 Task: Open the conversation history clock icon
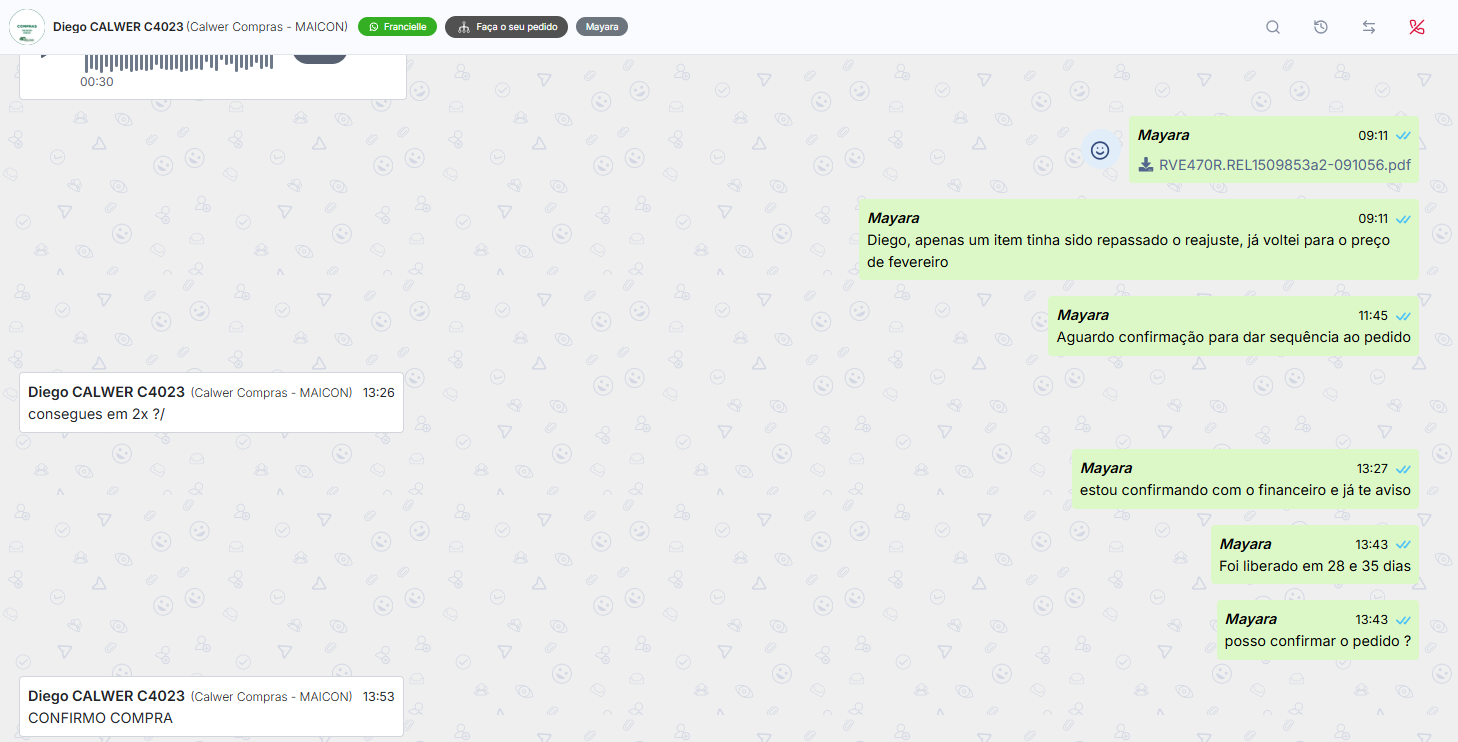click(1321, 27)
